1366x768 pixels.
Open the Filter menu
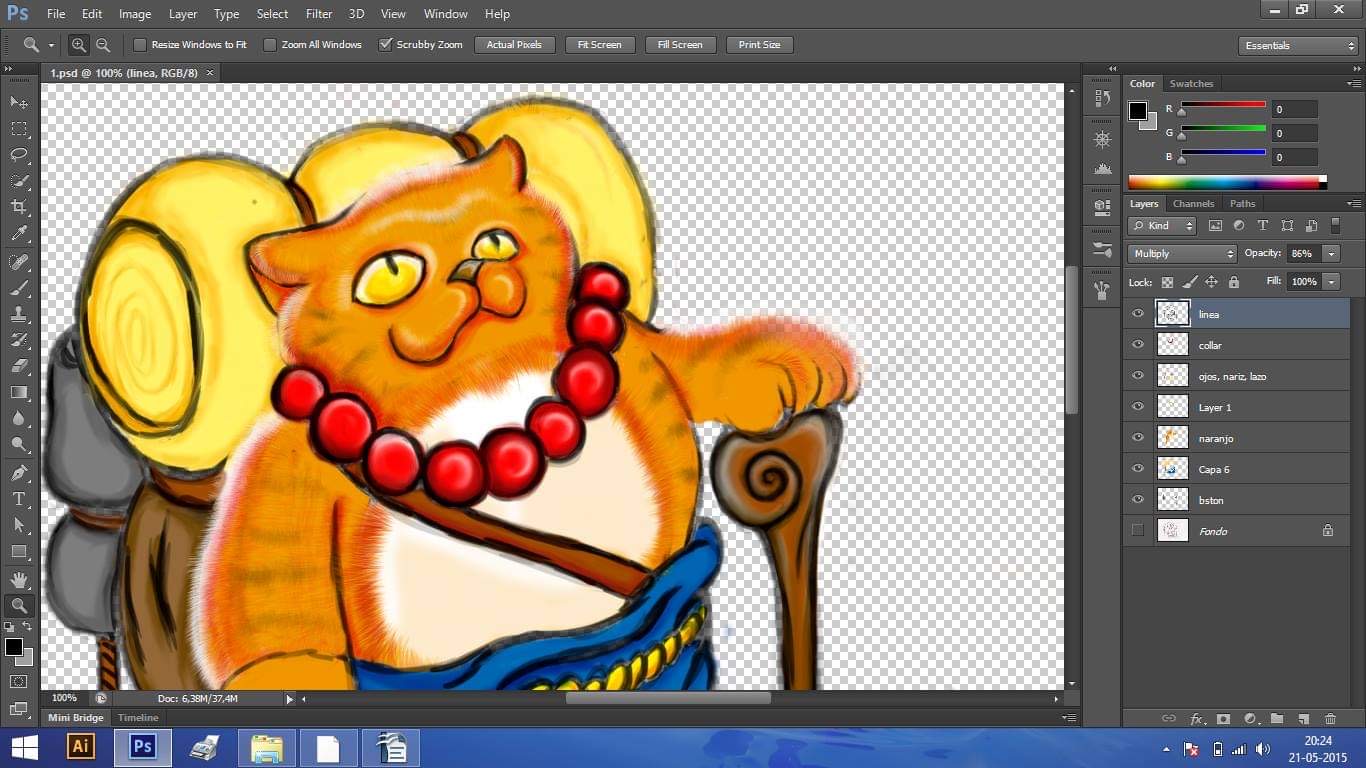(x=319, y=14)
